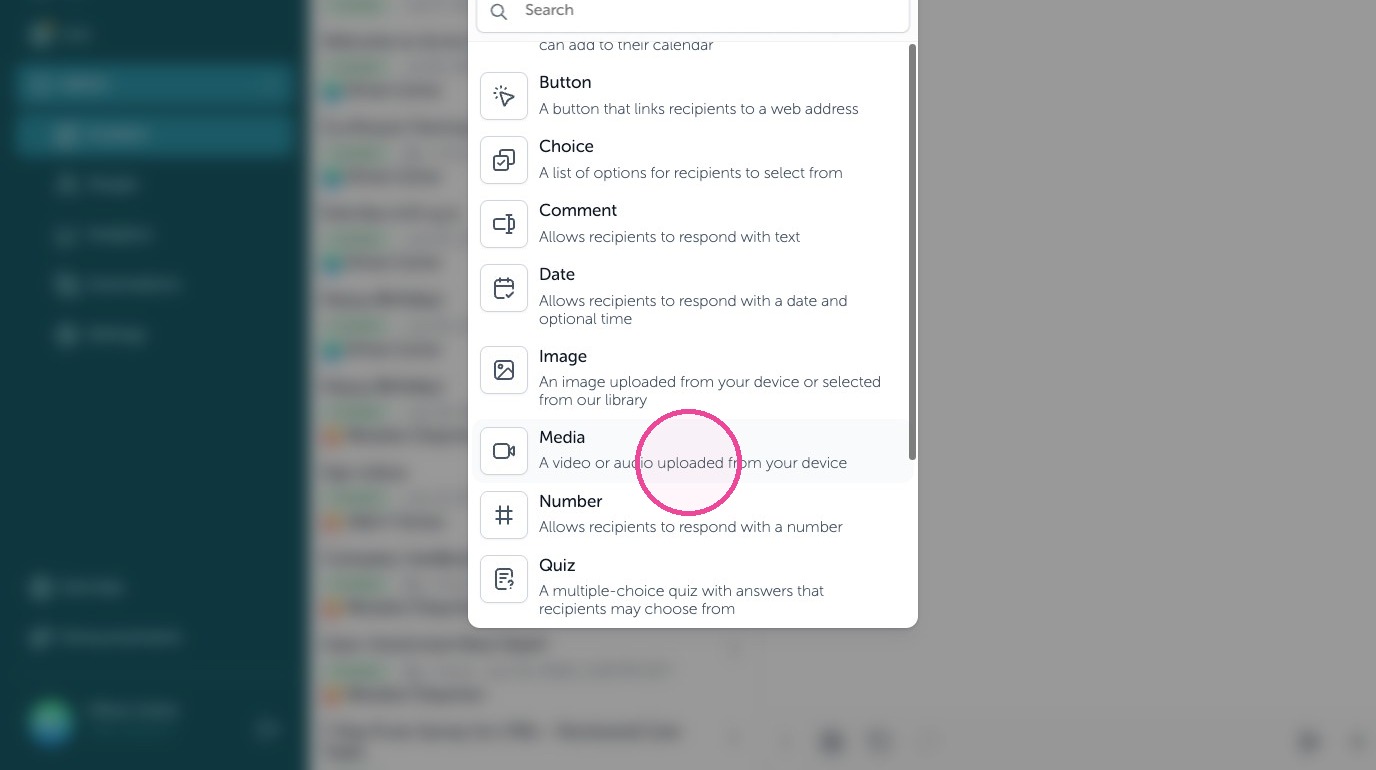Click the block list scrollbar thumb
Viewport: 1376px width, 770px height.
pyautogui.click(x=912, y=252)
